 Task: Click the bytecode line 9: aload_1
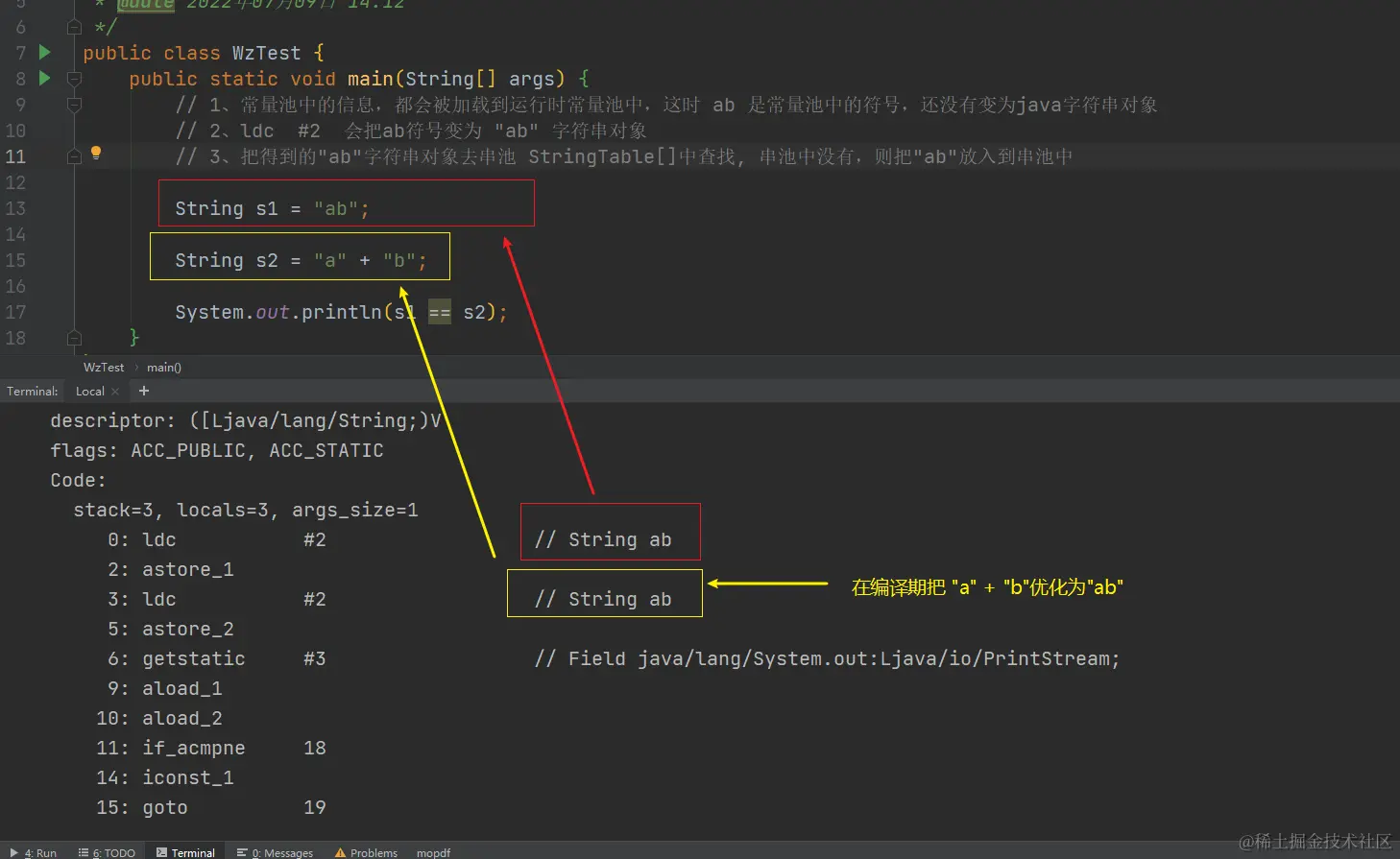click(165, 688)
